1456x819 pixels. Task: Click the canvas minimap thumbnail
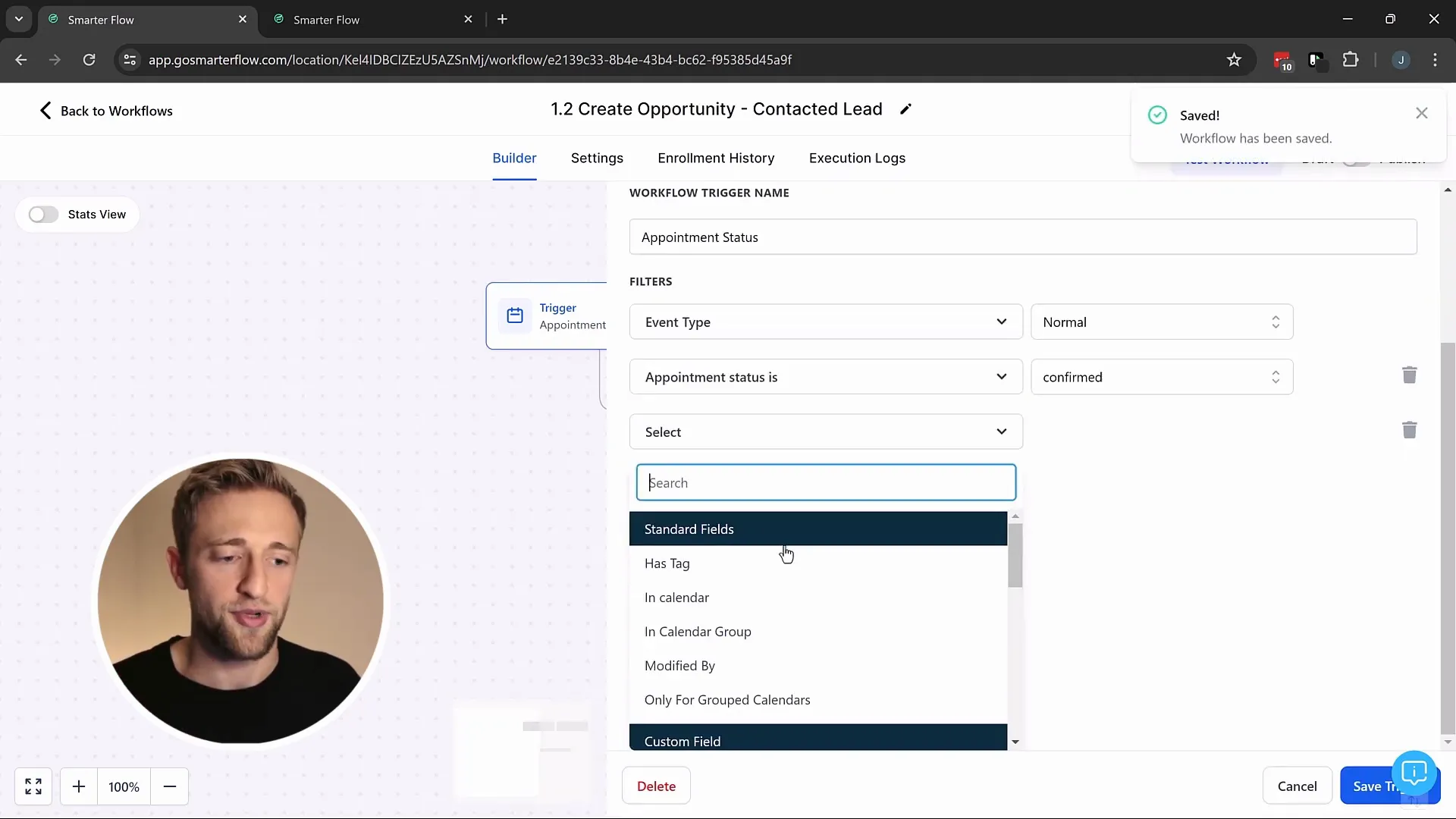coord(522,751)
